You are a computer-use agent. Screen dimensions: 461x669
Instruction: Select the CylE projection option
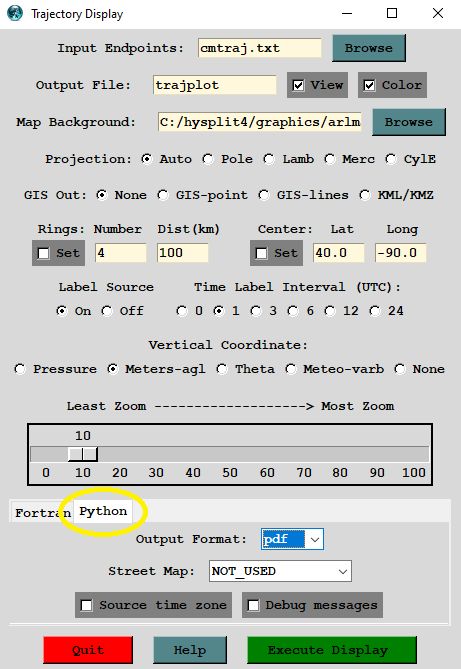click(391, 159)
